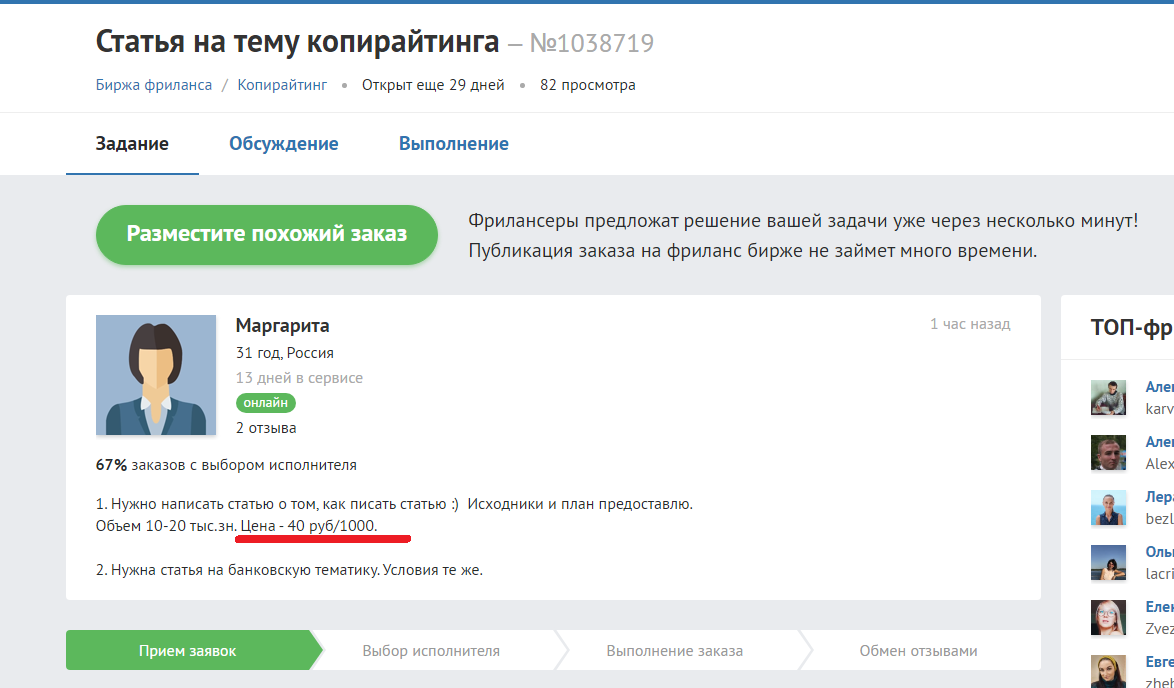Open the top freelancer avatar beside Alex
Viewport: 1174px width, 688px height.
[1108, 453]
